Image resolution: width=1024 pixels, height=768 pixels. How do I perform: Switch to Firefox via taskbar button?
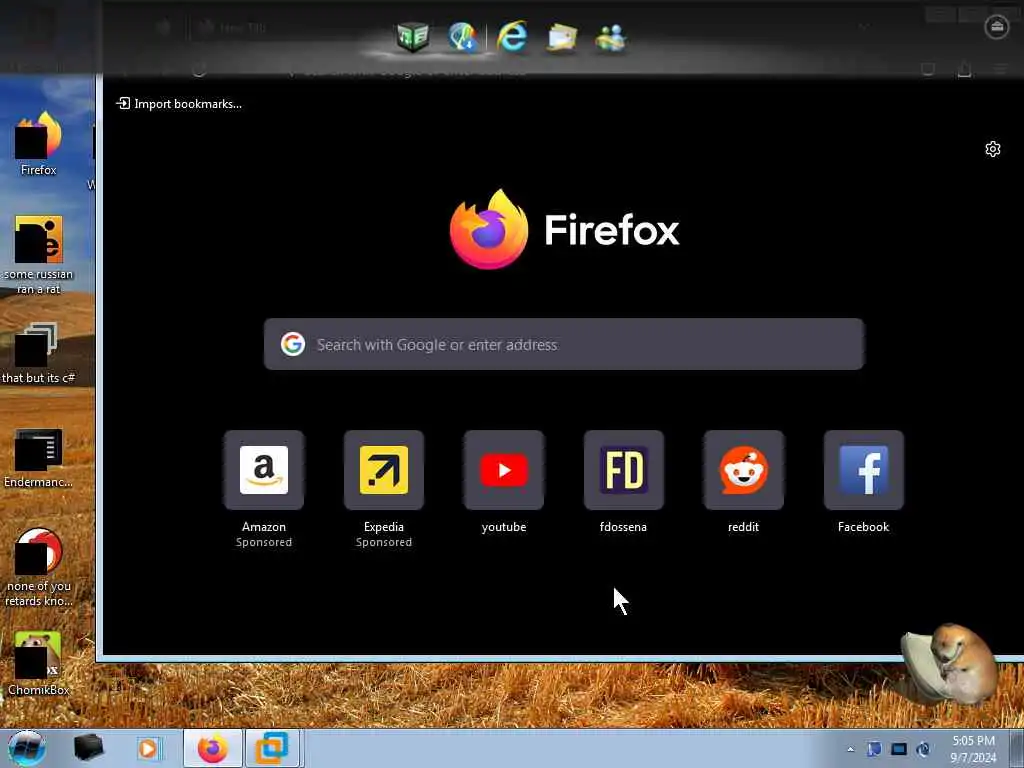[213, 748]
